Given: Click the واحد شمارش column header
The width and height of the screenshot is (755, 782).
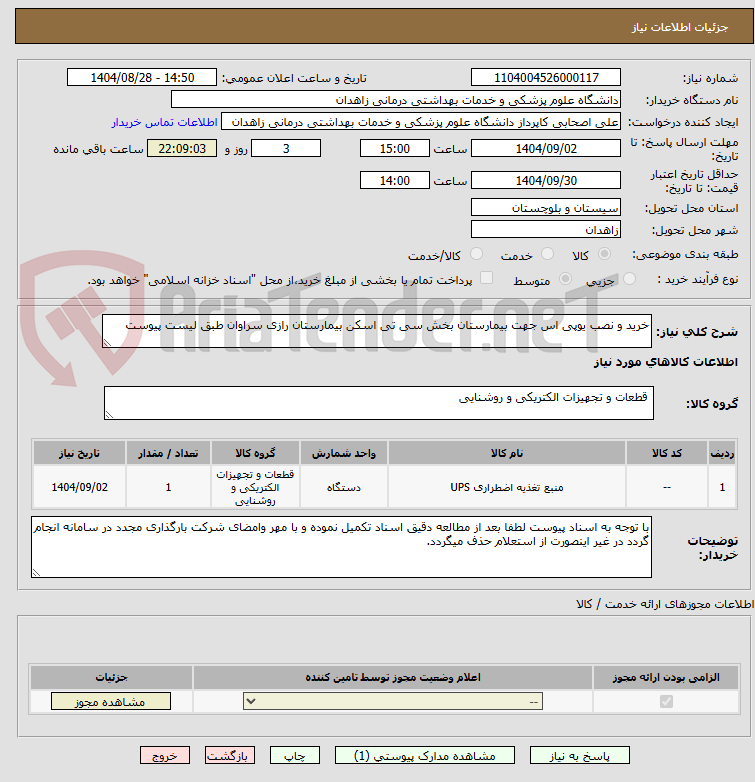Looking at the screenshot, I should click(344, 453).
